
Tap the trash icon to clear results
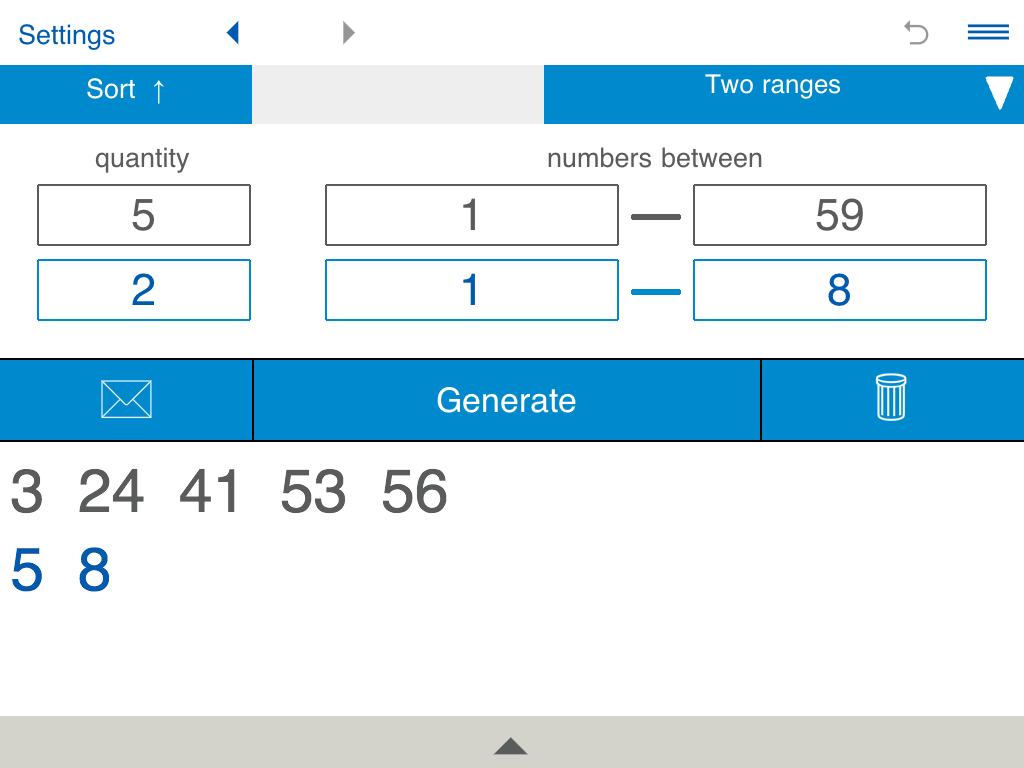(x=891, y=399)
